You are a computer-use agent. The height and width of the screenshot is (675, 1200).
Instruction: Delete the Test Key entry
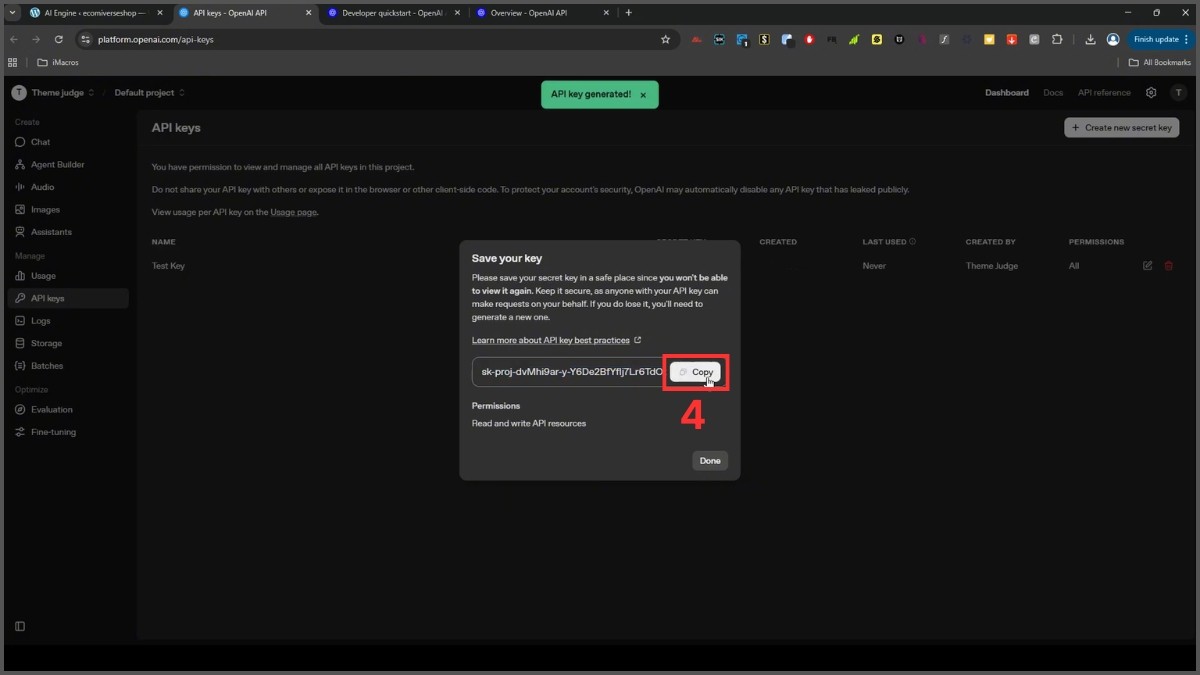(x=1168, y=266)
